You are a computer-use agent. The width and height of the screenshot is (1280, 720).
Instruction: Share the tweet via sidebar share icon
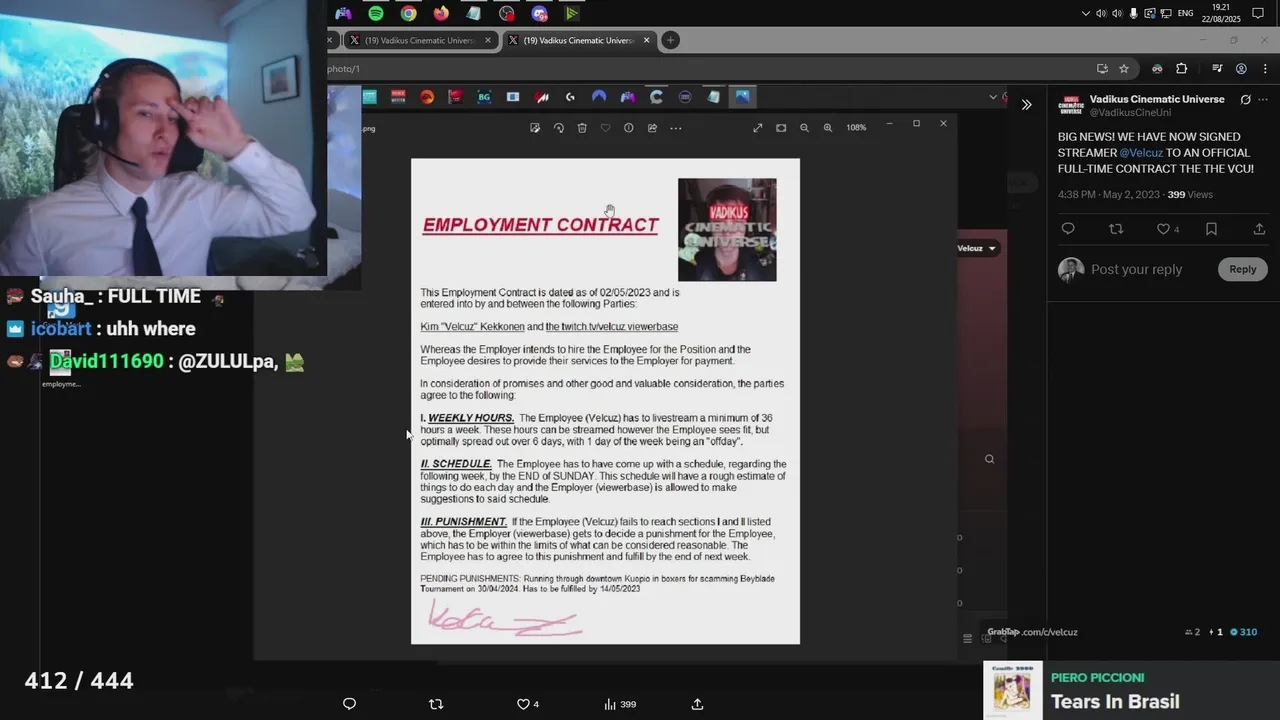click(1259, 229)
